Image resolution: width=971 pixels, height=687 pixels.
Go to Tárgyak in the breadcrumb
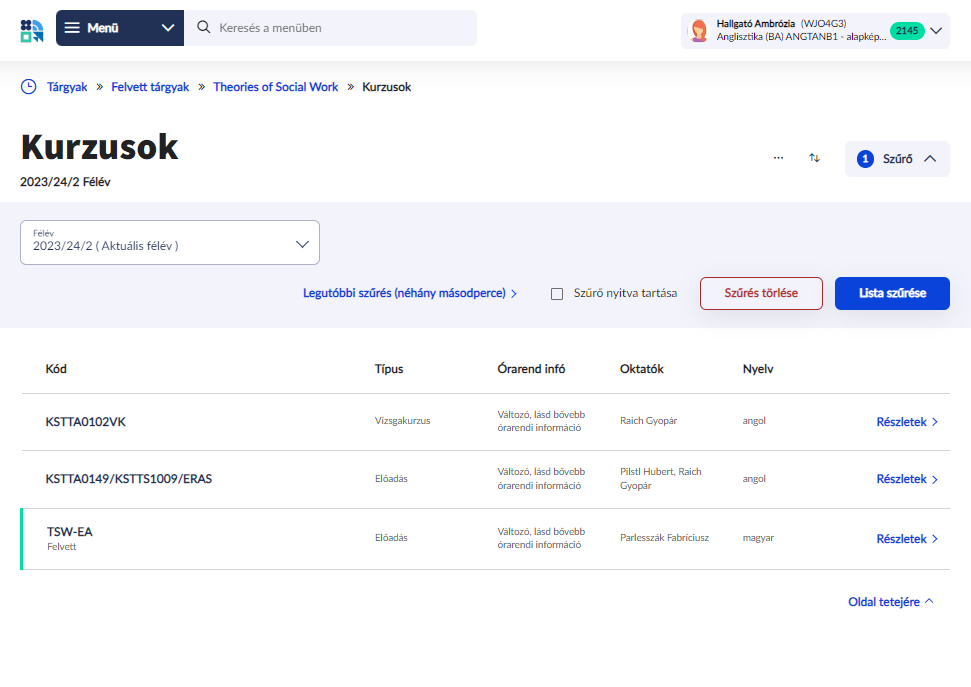tap(67, 87)
